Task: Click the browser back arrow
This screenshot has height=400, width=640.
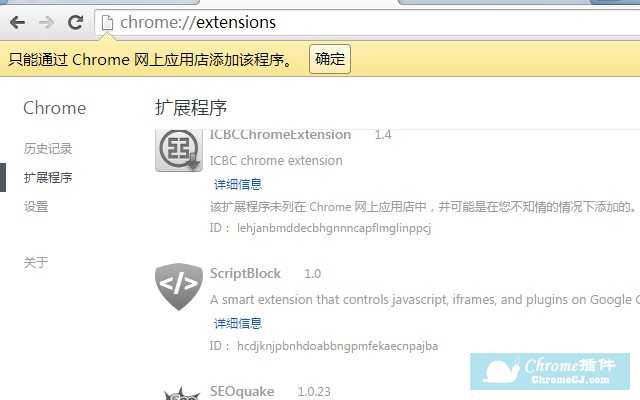Action: [18, 22]
